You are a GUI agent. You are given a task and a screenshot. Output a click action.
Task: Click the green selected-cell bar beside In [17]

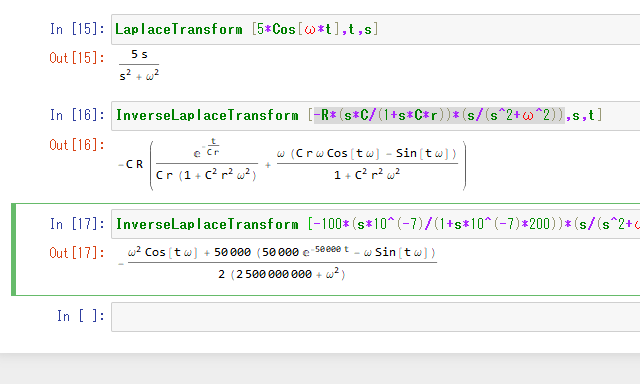[13, 249]
